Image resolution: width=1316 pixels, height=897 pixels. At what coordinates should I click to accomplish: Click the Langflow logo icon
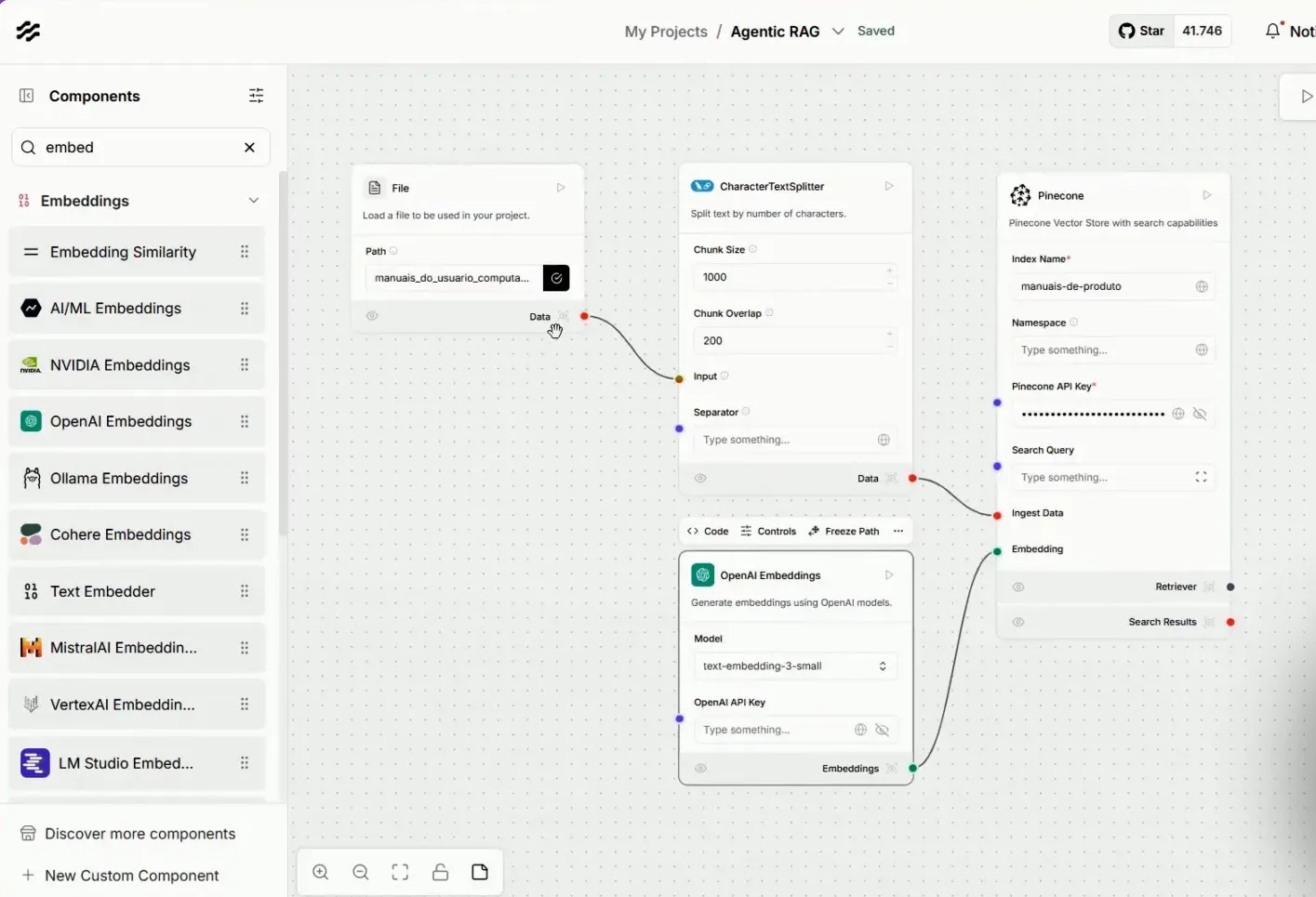click(28, 31)
